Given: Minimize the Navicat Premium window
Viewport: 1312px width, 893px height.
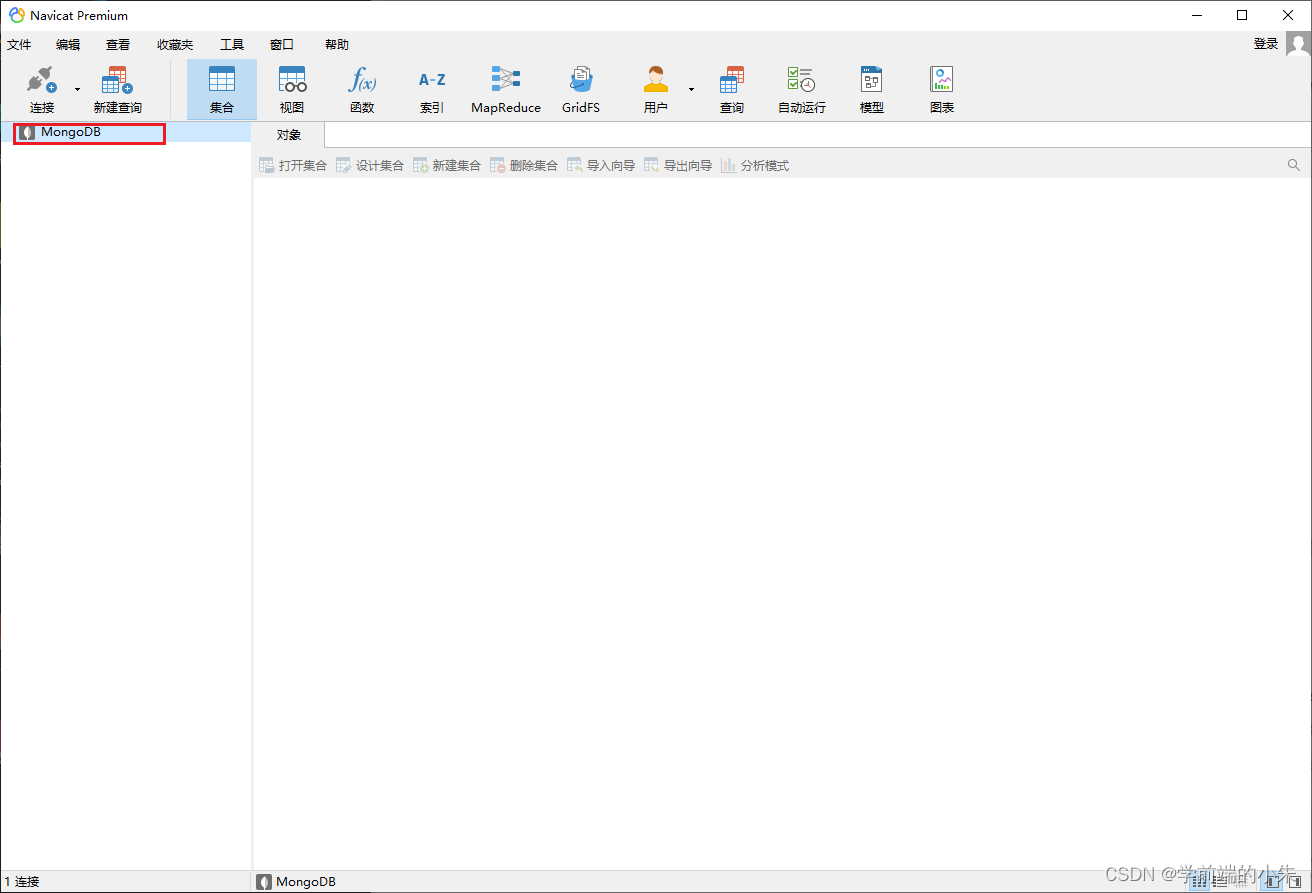Looking at the screenshot, I should (1196, 15).
